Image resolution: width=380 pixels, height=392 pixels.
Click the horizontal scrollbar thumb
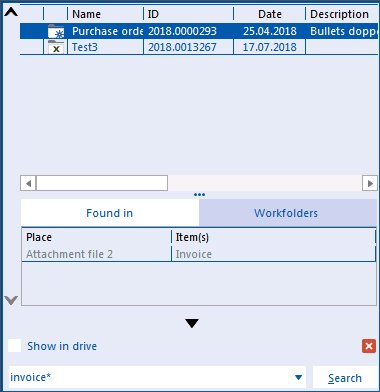point(102,183)
